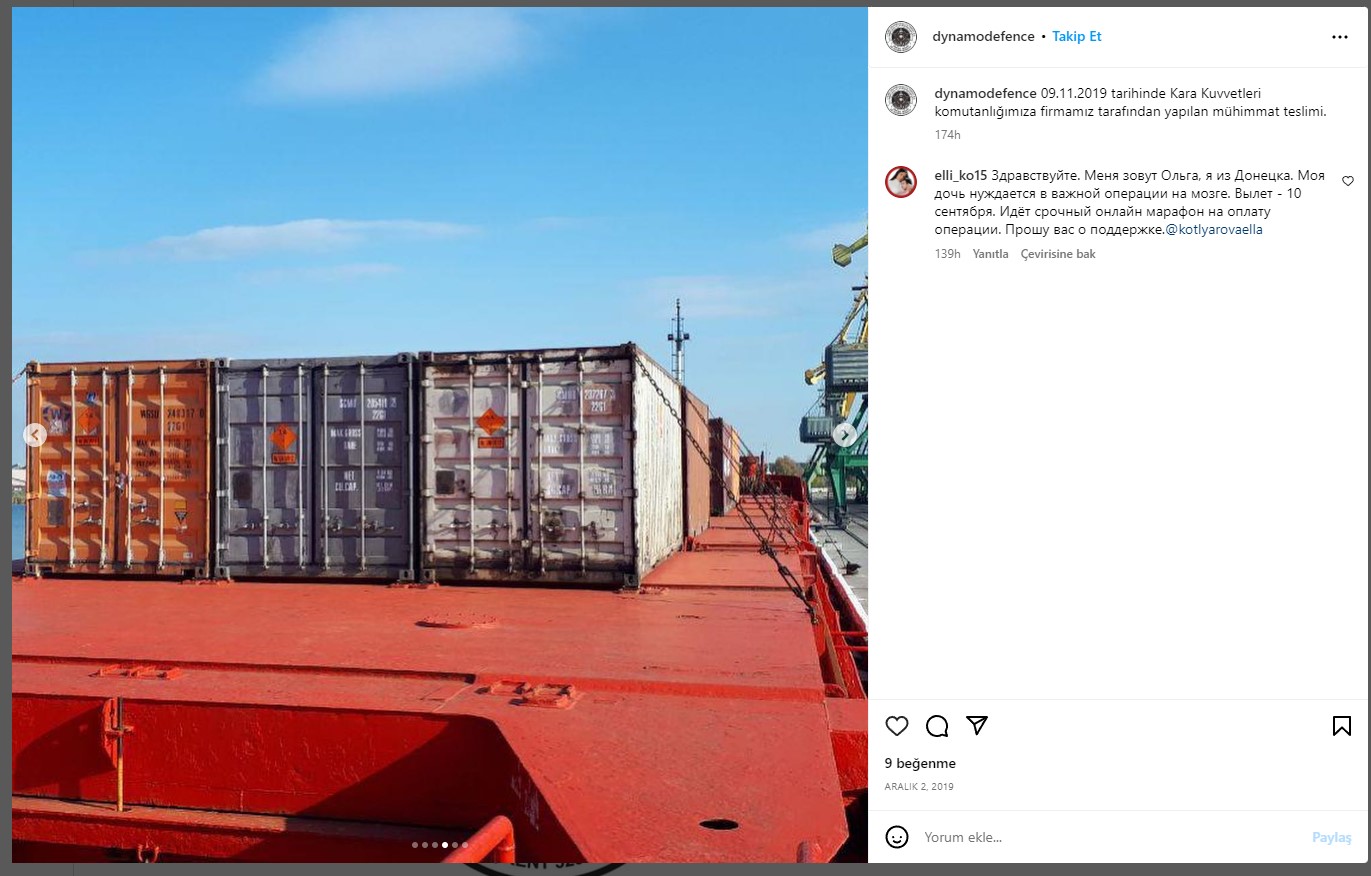Share post via paper plane icon
Screen dimensions: 1371x876
pyautogui.click(x=977, y=725)
